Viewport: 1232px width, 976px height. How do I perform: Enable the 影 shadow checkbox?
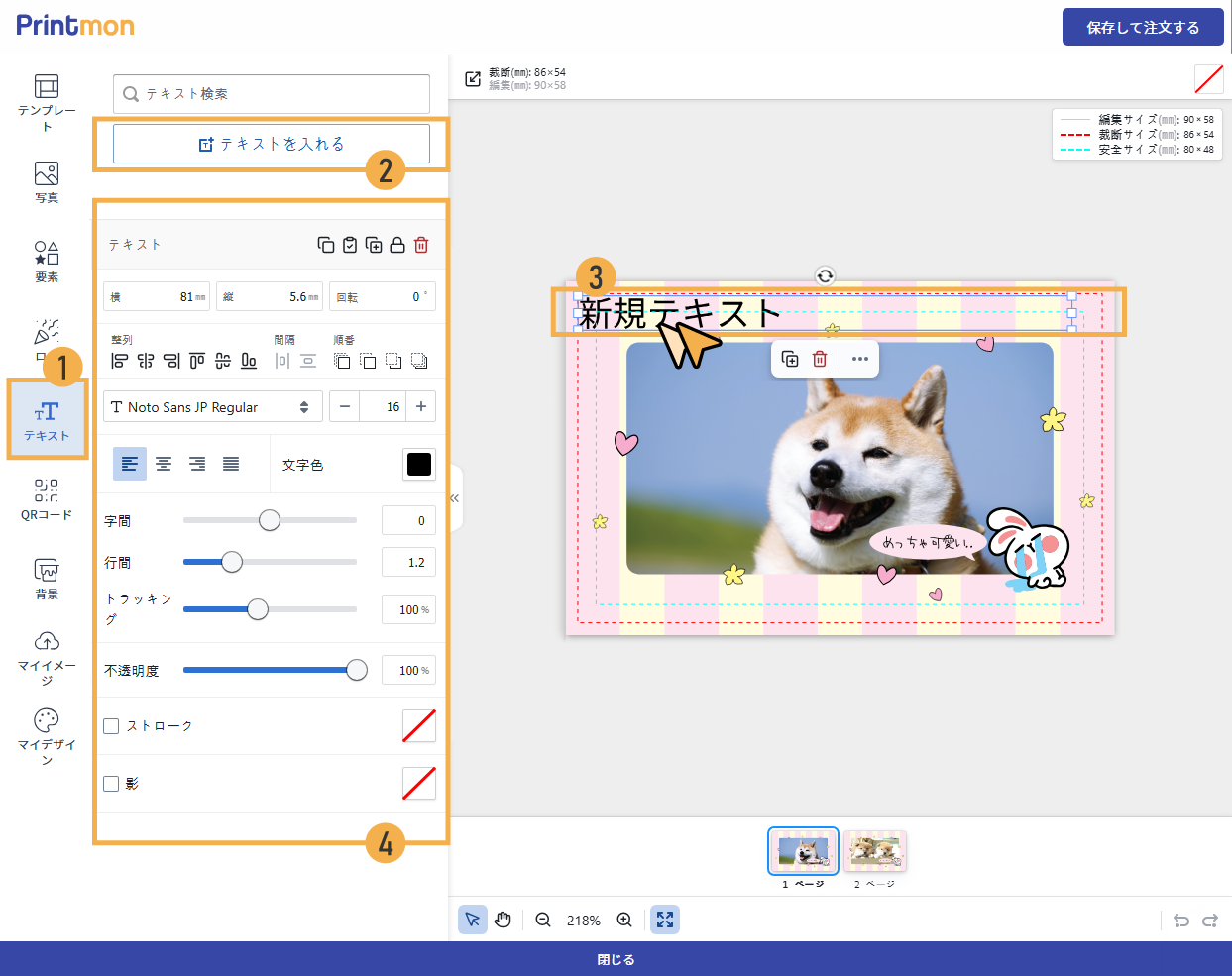coord(112,784)
